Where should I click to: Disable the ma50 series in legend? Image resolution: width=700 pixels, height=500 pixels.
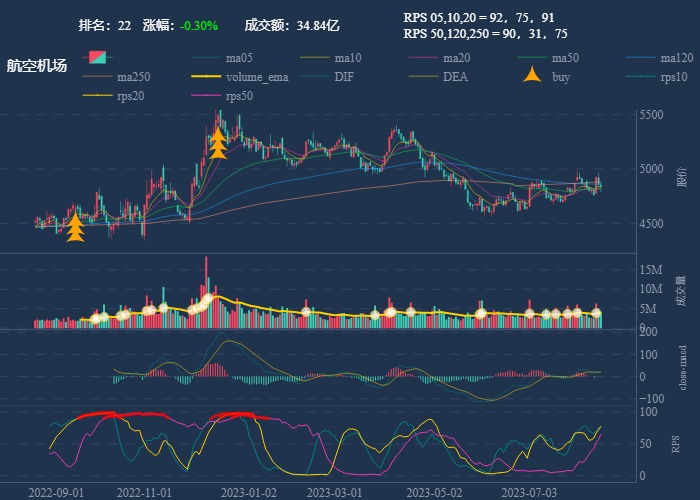(534, 57)
